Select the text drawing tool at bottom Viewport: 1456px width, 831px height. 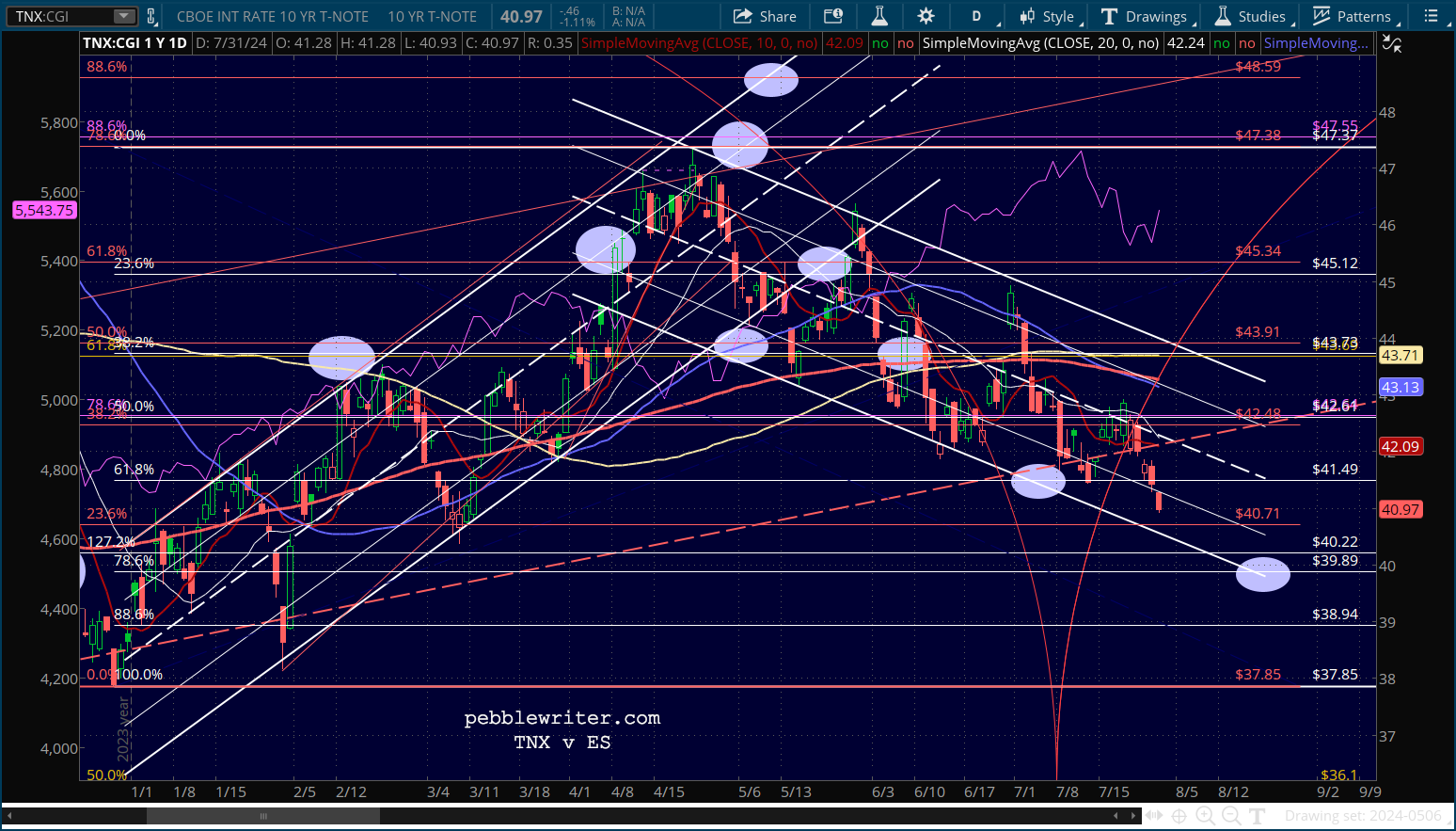1258,816
